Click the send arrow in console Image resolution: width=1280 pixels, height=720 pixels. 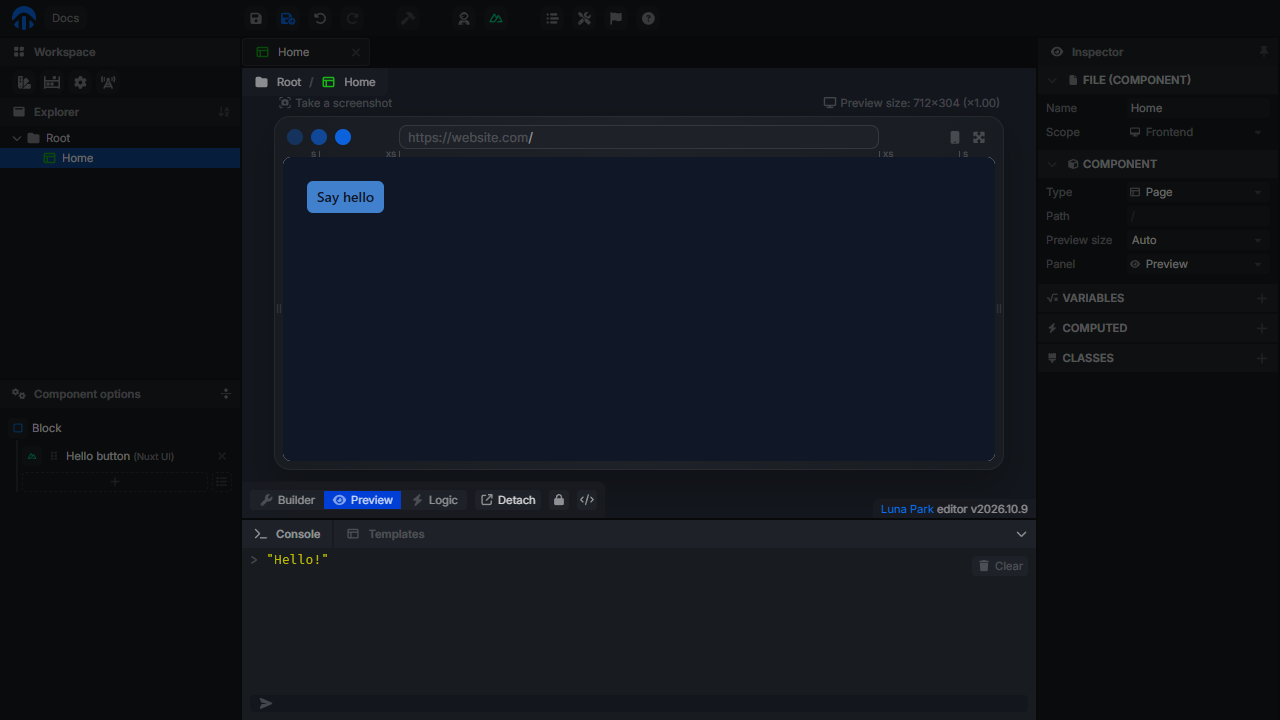pos(266,704)
